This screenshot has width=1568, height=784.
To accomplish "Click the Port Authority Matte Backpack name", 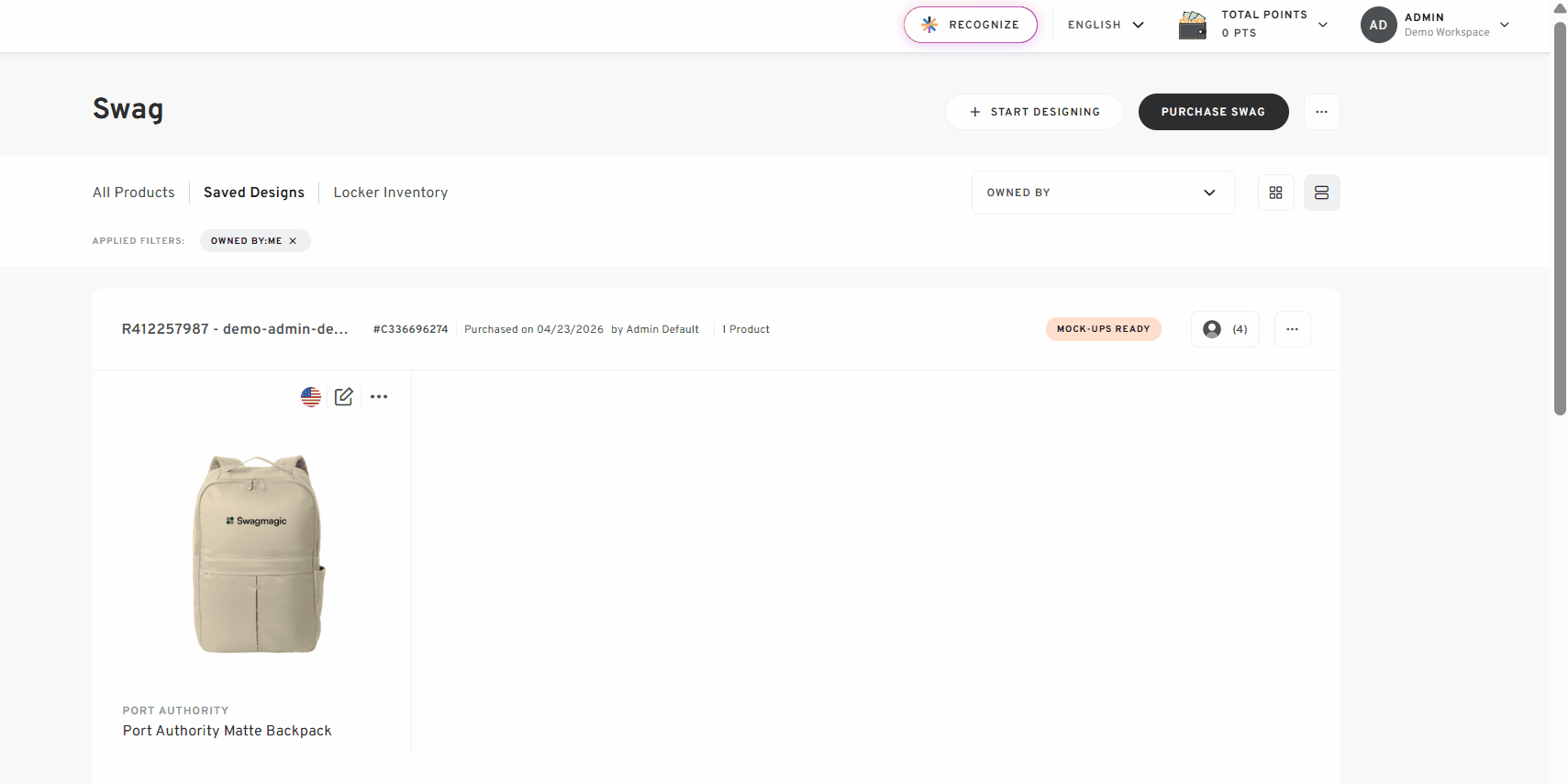I will pos(228,731).
